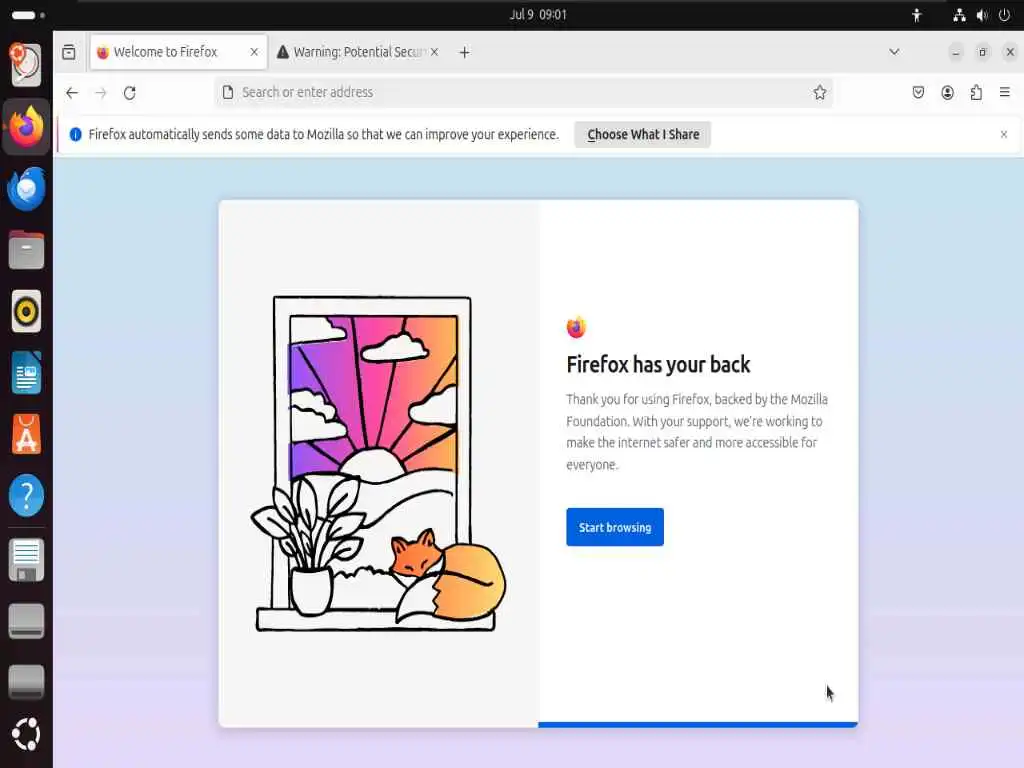Open the Files manager in dock
The image size is (1024, 768).
tap(26, 250)
